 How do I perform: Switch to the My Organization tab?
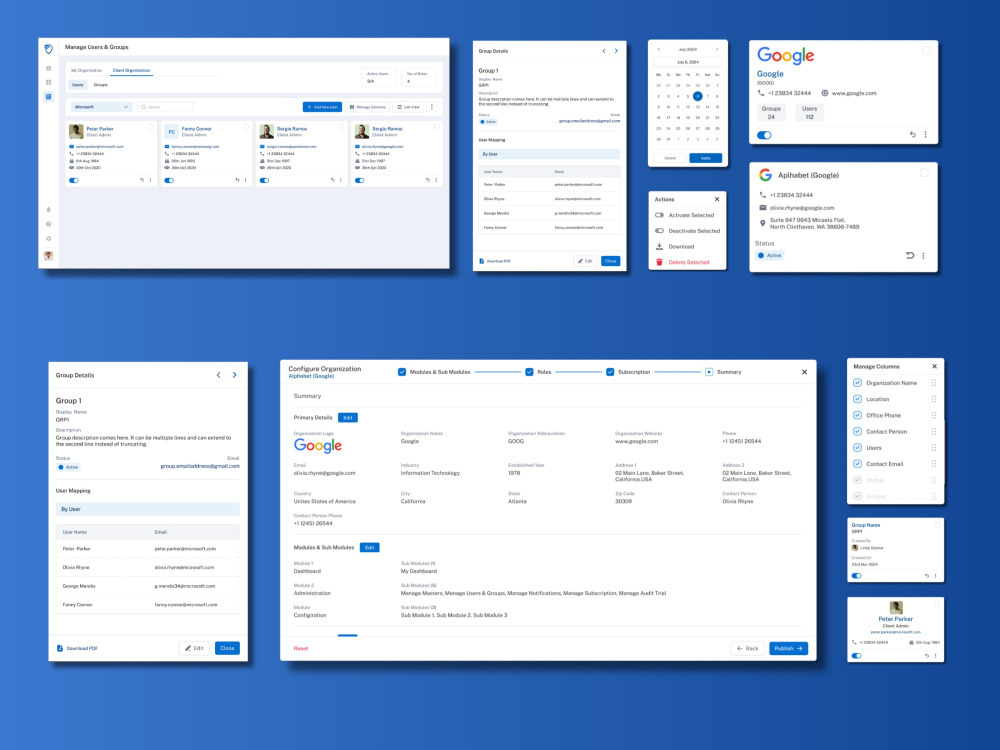tap(87, 70)
